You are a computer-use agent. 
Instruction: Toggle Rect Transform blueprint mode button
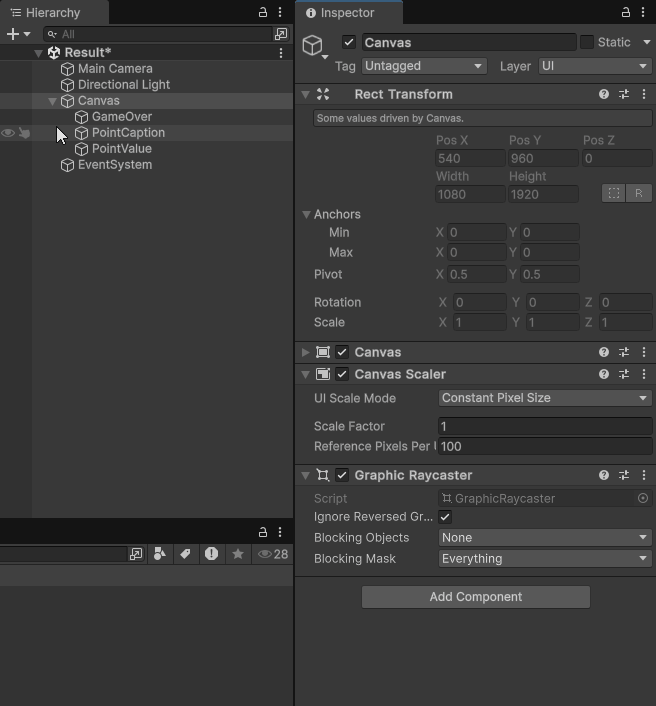pyautogui.click(x=614, y=193)
